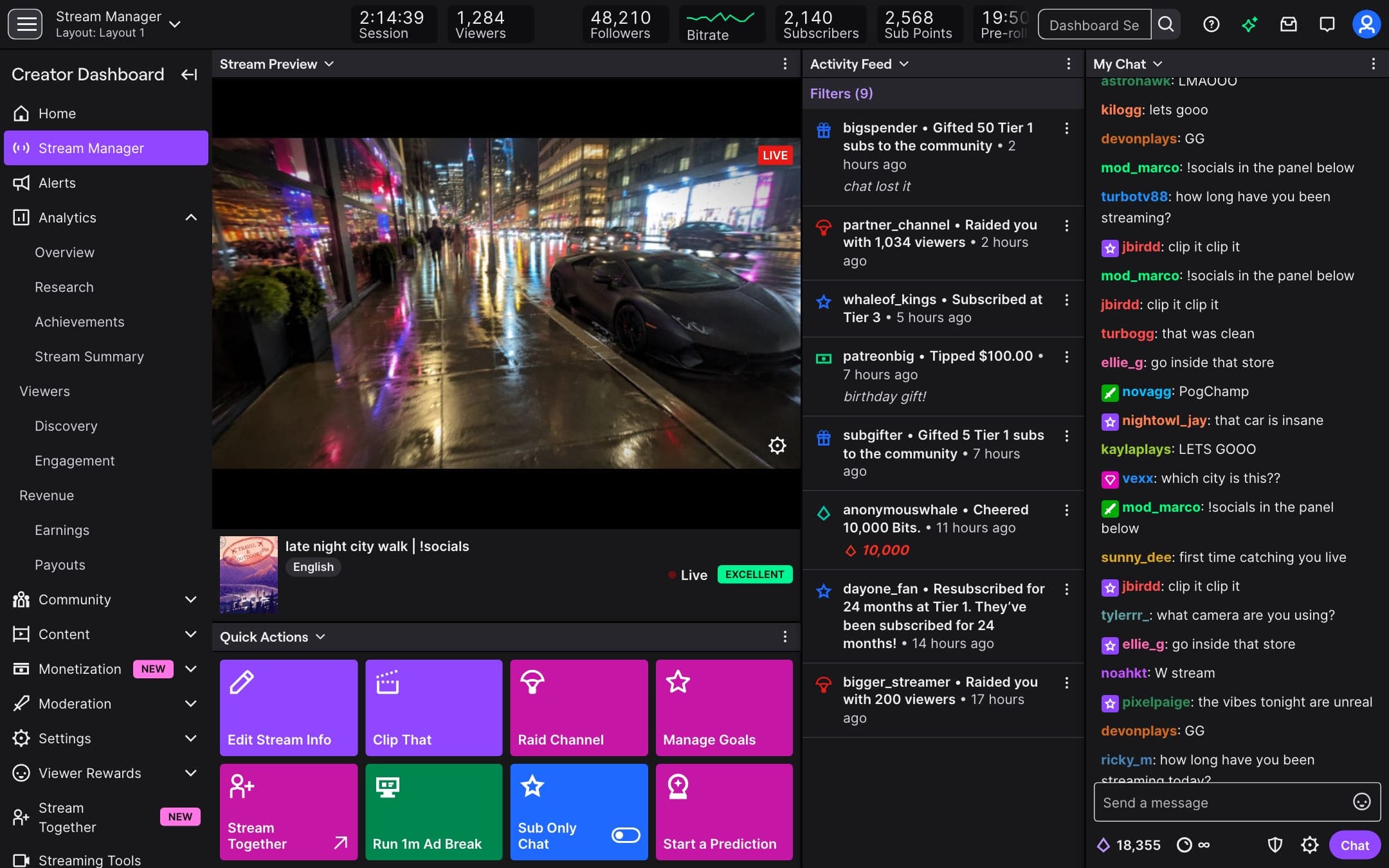
Task: Open options for partner_channel raid event
Action: coord(1066,225)
